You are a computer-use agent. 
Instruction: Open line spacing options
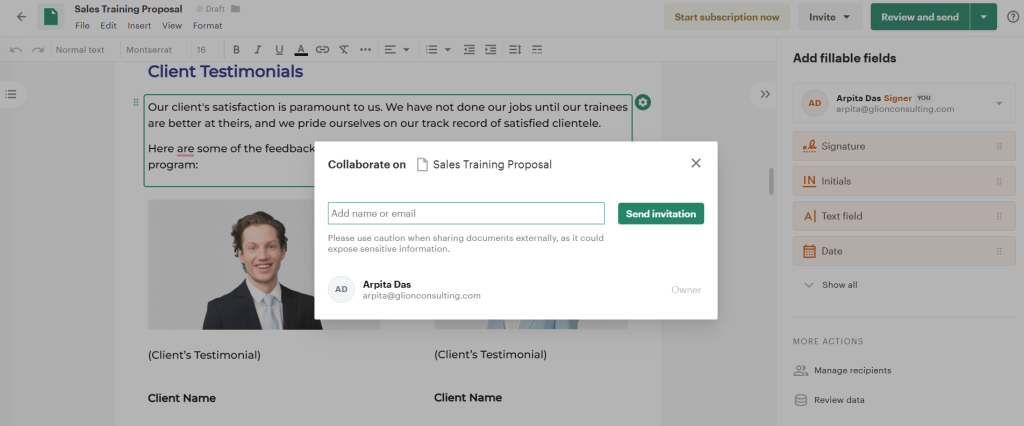pyautogui.click(x=515, y=50)
